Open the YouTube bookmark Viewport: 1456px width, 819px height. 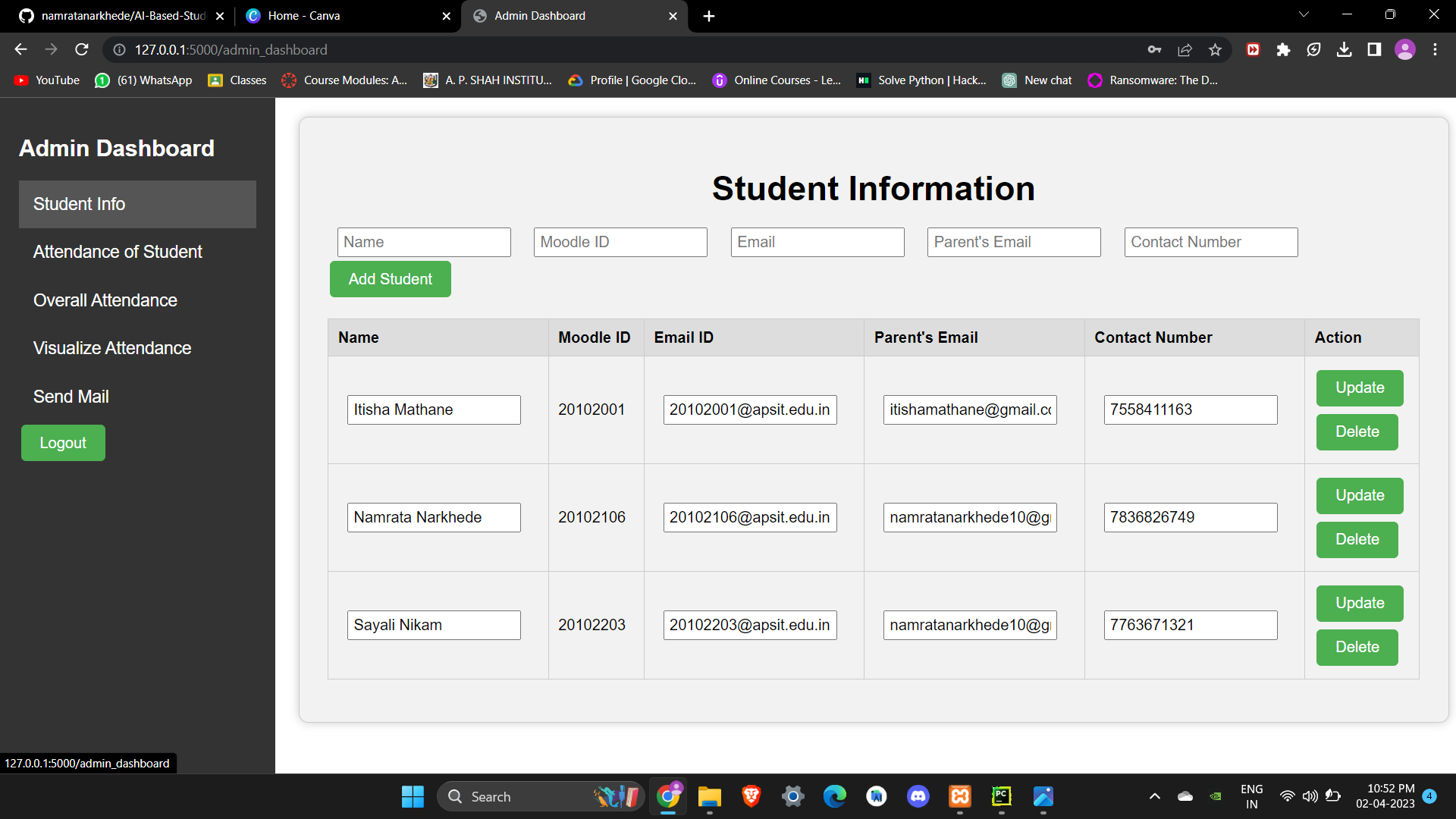click(45, 80)
